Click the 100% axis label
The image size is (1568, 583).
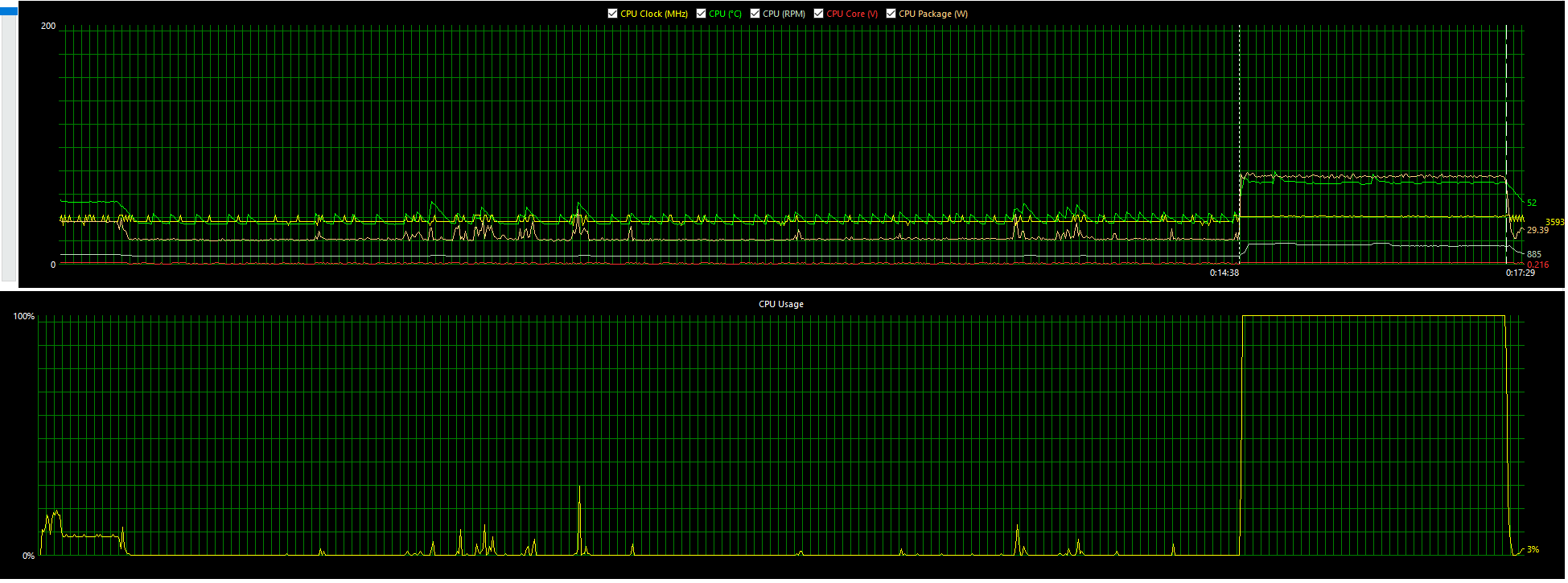tap(24, 316)
